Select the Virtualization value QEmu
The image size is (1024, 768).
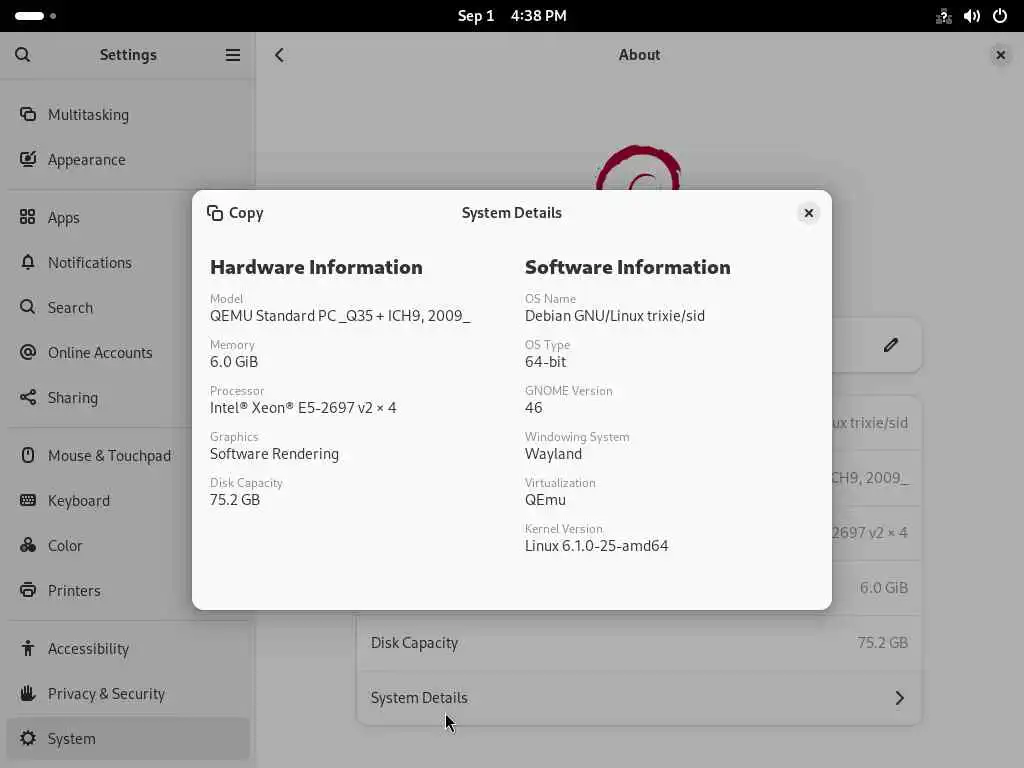[x=545, y=500]
